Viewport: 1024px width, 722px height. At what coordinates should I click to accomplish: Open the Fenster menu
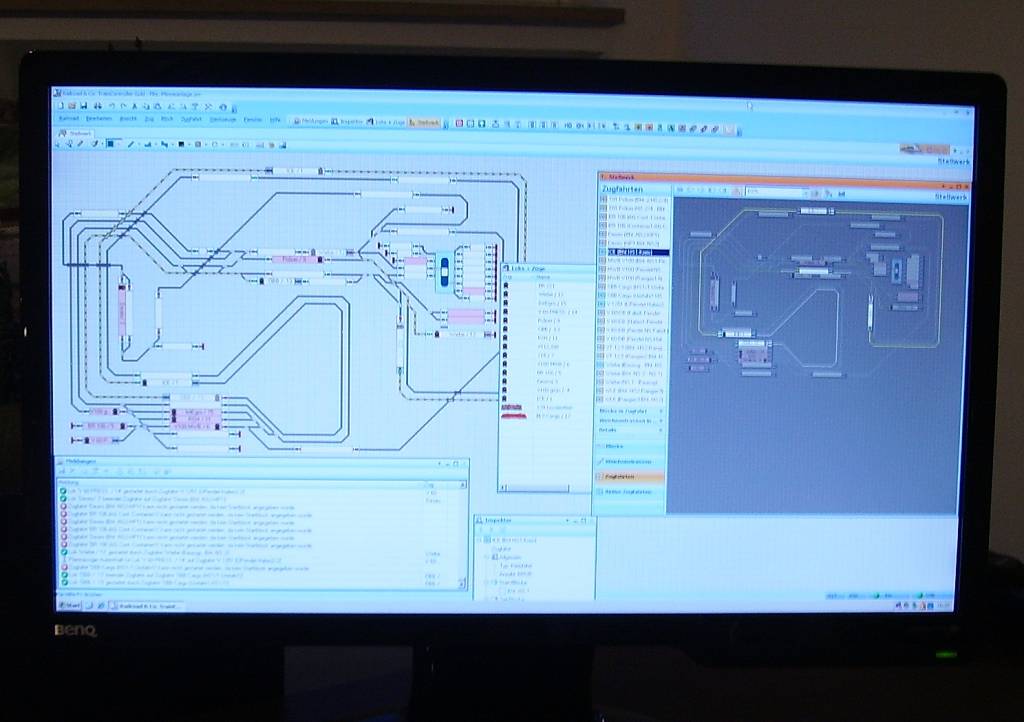(253, 120)
